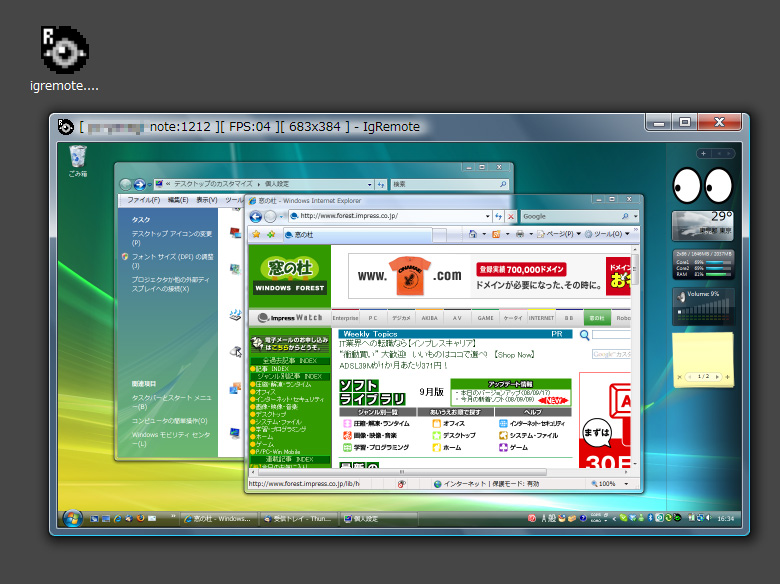Add gadget with sidebar plus button
Screen dimensions: 780x584
[x=703, y=154]
